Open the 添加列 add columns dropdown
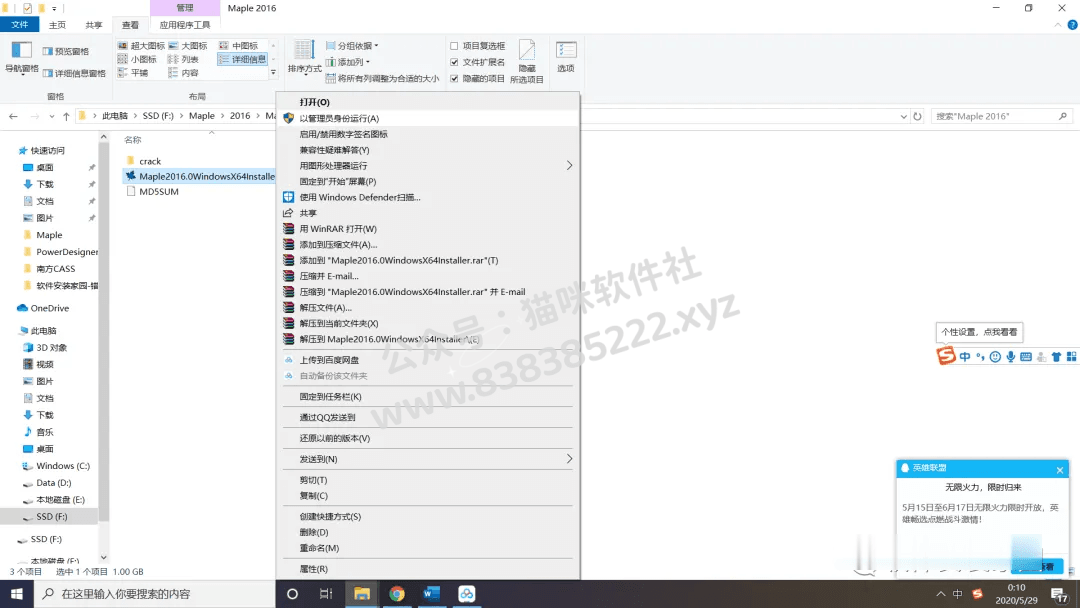 [348, 62]
